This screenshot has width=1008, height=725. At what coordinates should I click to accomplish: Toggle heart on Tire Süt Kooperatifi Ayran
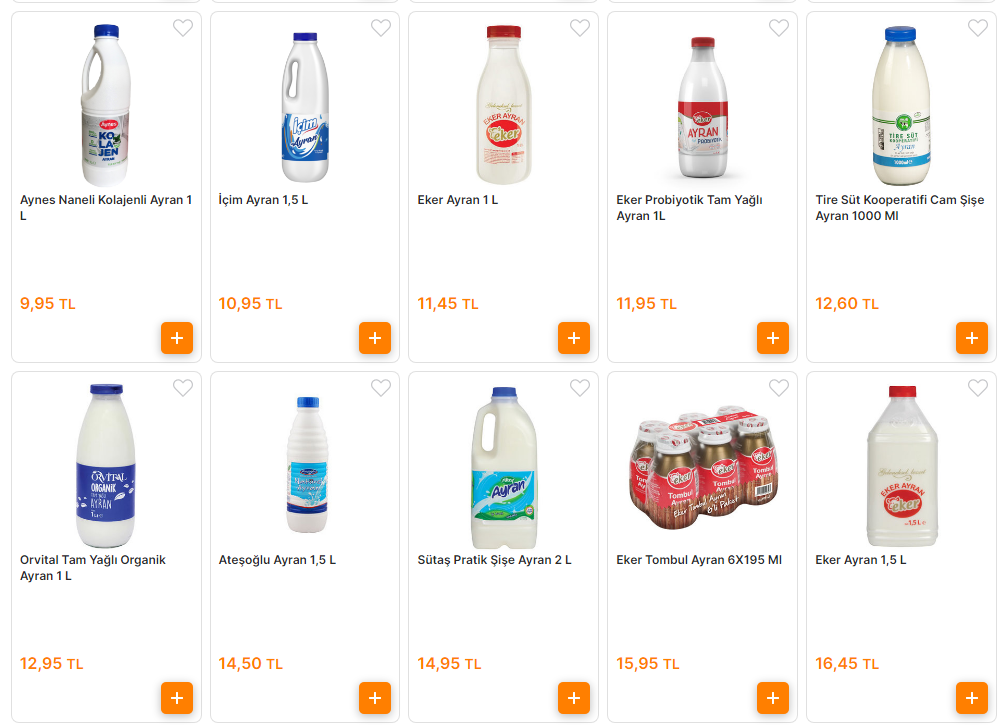click(x=977, y=28)
